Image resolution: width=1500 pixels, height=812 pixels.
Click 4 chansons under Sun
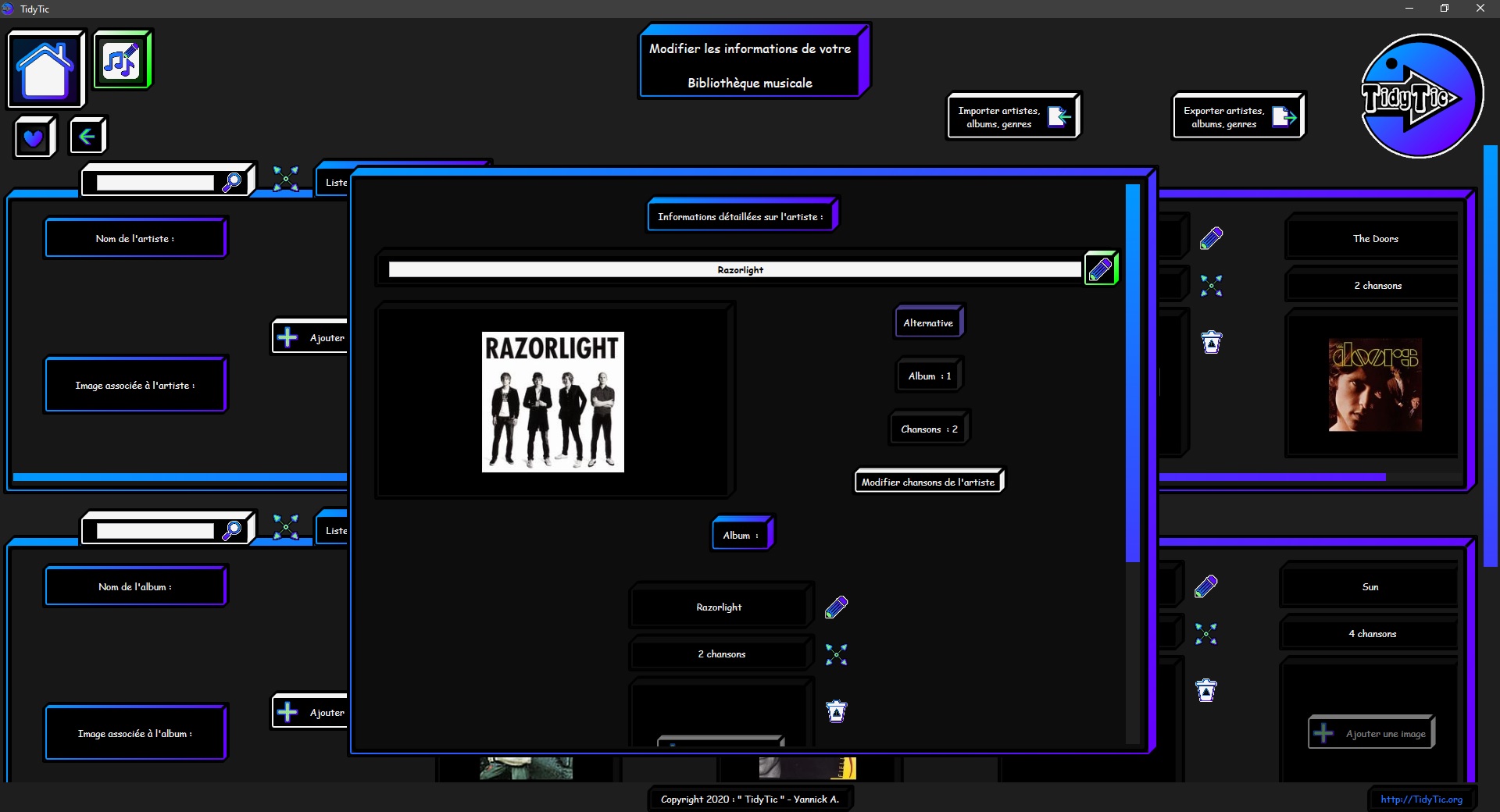tap(1372, 633)
